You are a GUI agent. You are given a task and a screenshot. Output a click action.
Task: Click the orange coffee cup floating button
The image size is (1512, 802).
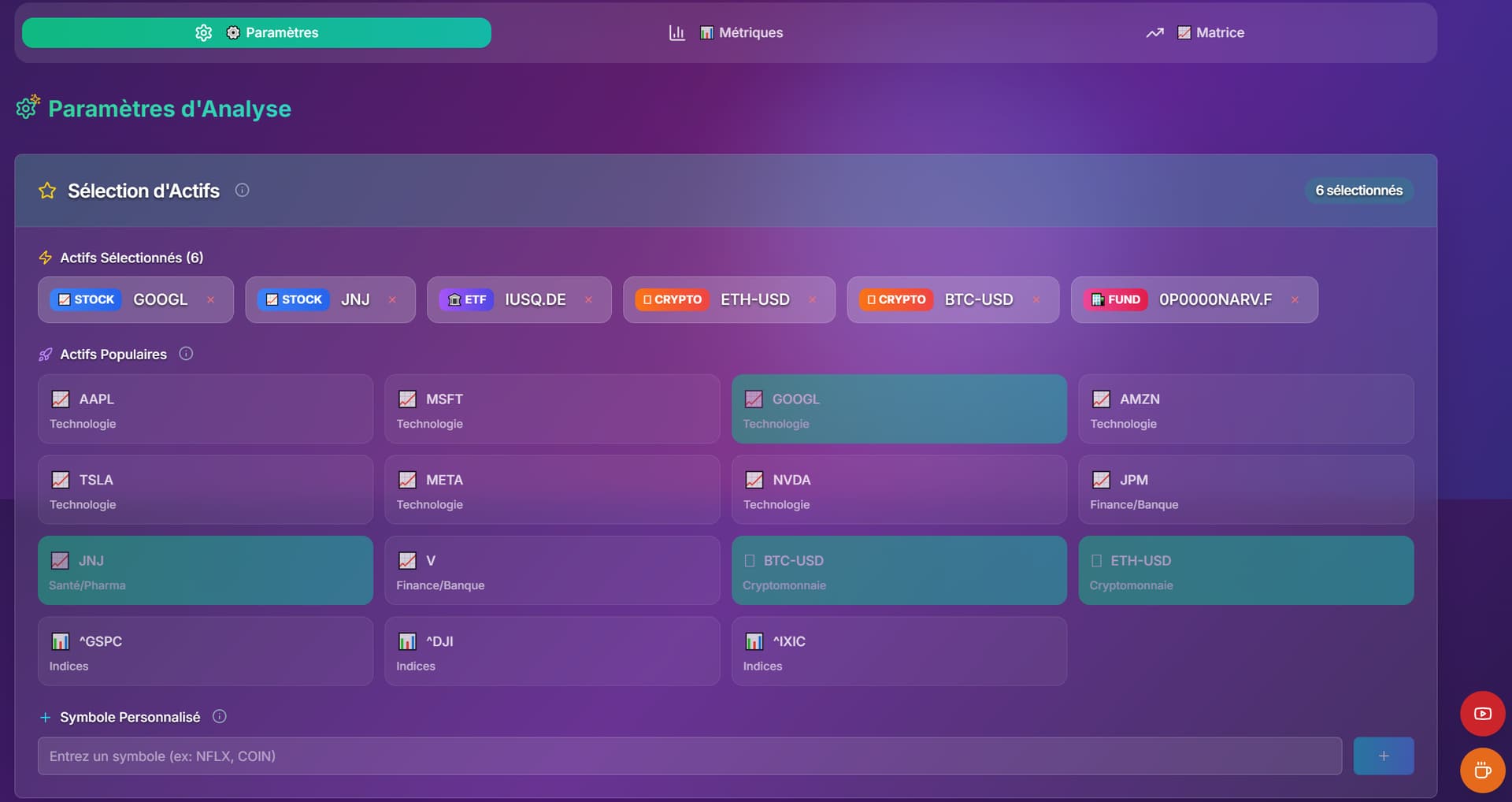(x=1482, y=770)
